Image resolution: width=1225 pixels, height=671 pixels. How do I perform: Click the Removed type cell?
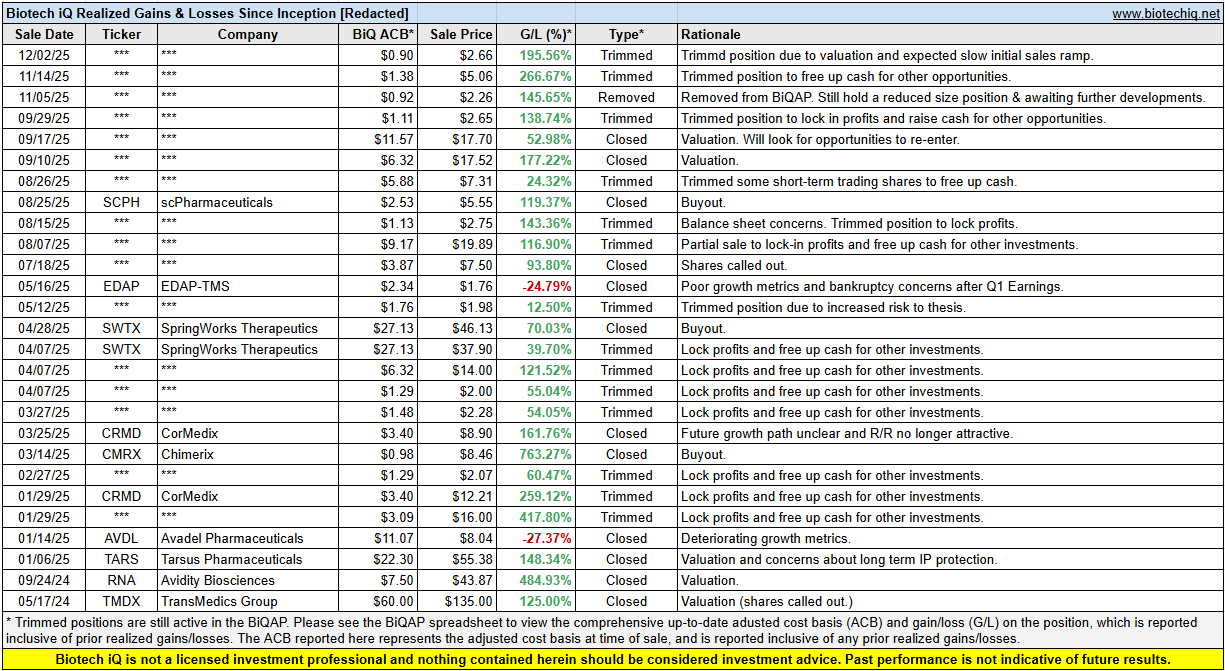click(626, 97)
